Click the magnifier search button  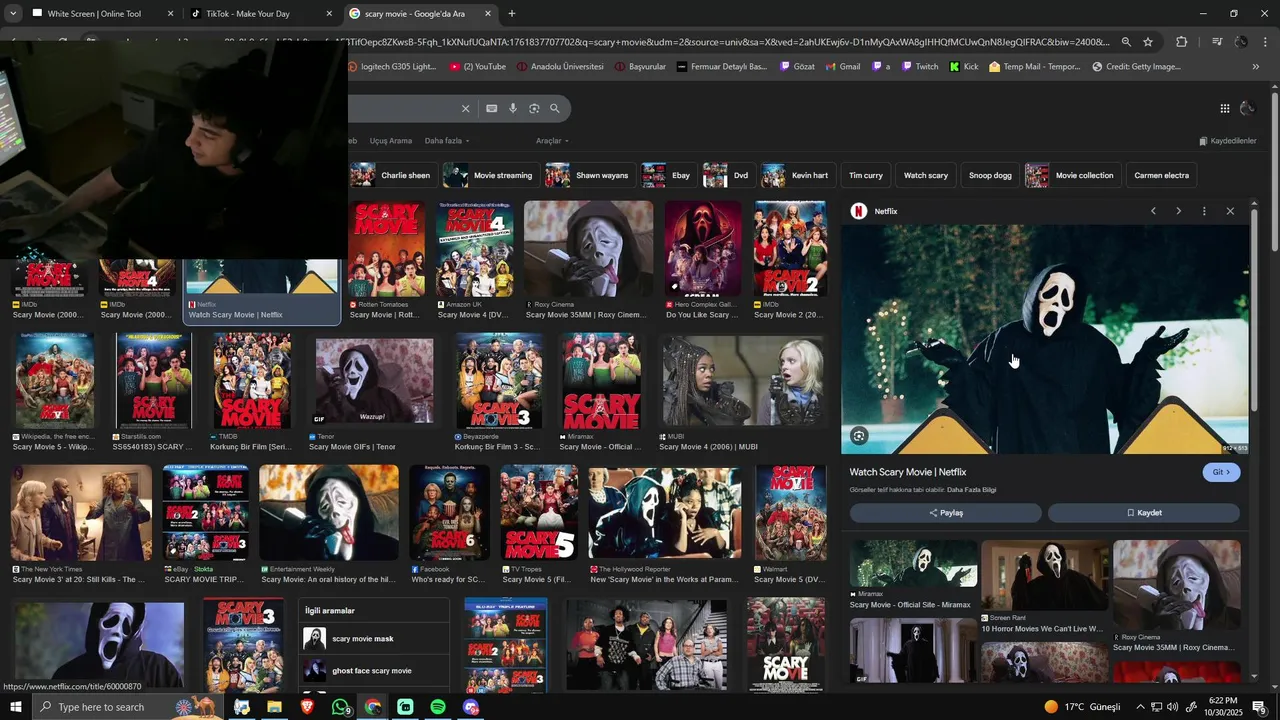pyautogui.click(x=555, y=108)
